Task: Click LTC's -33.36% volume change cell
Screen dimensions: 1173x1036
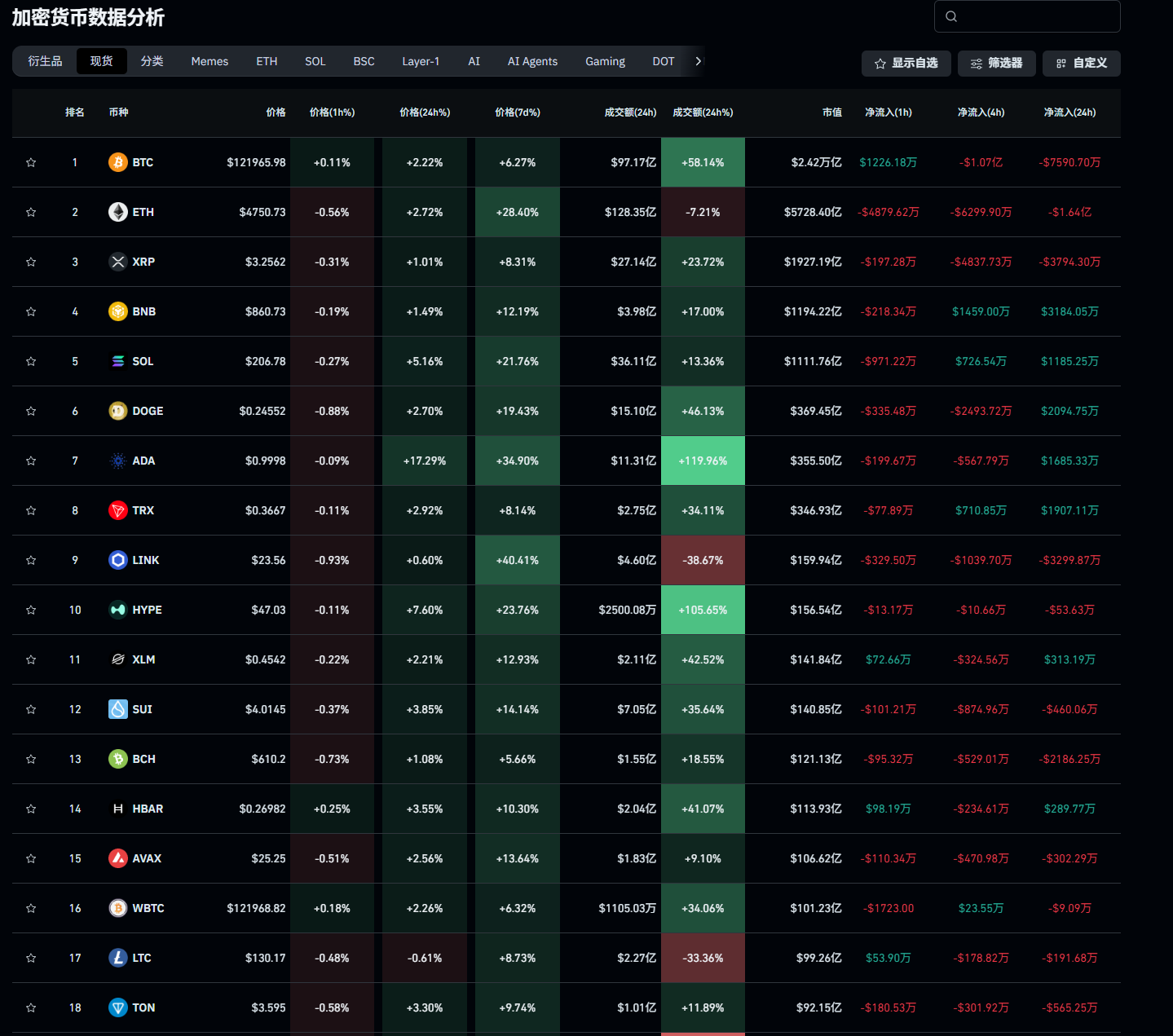Action: point(703,958)
